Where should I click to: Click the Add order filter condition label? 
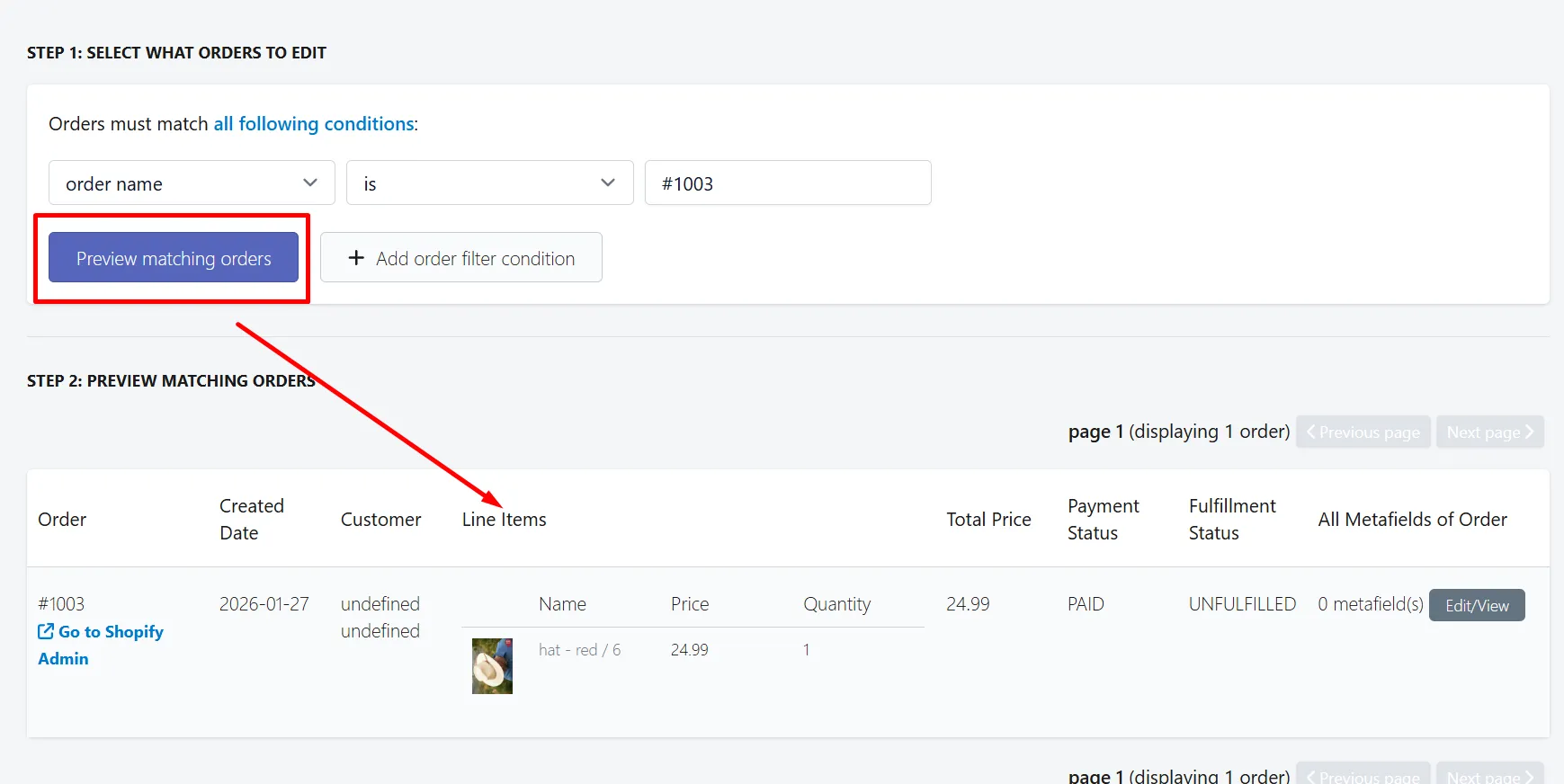tap(475, 258)
